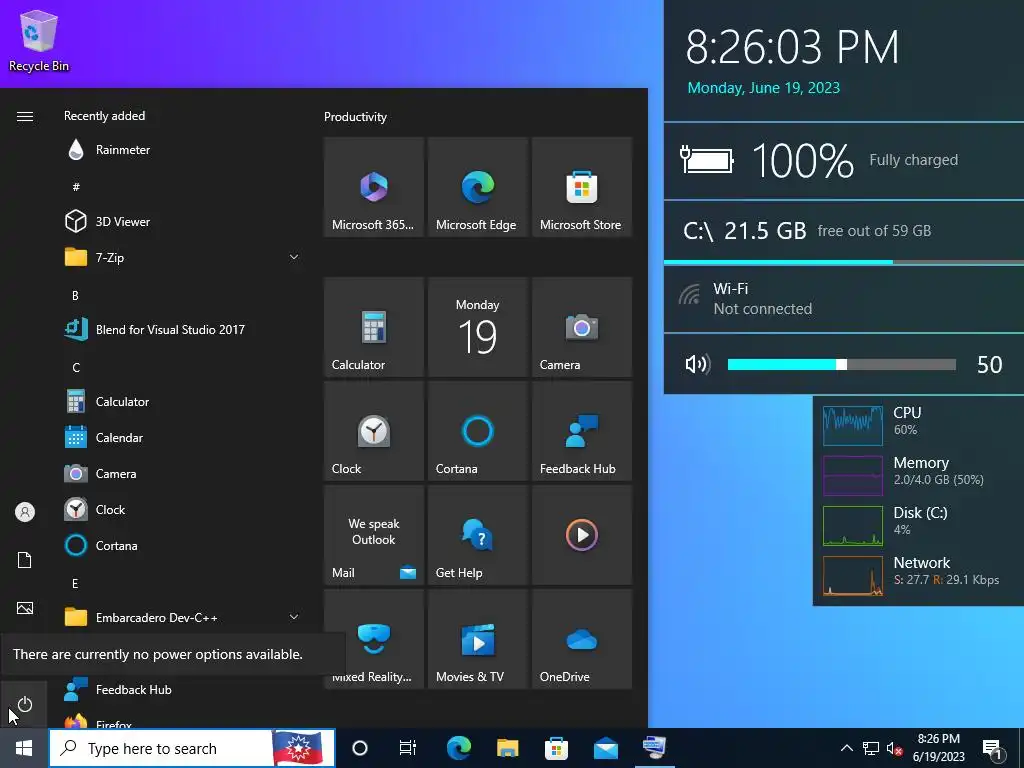Click the Network usage graph
This screenshot has height=768, width=1024.
pos(852,576)
